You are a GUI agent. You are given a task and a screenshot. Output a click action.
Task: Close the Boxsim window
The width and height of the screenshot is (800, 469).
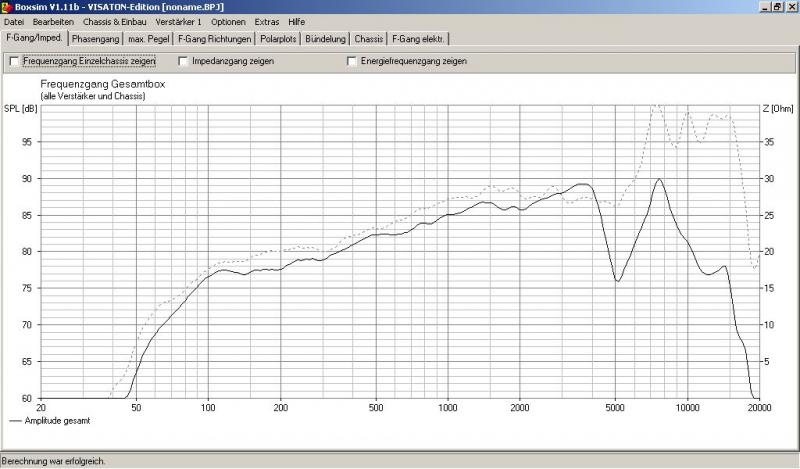791,6
